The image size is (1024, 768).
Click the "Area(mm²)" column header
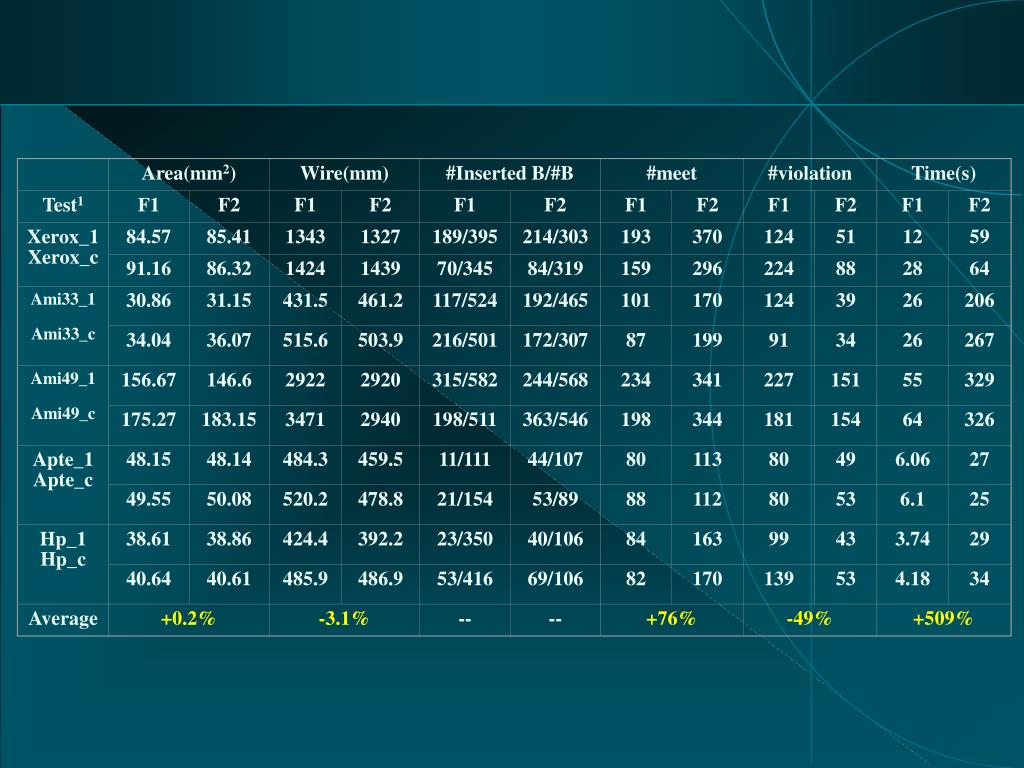(x=189, y=174)
